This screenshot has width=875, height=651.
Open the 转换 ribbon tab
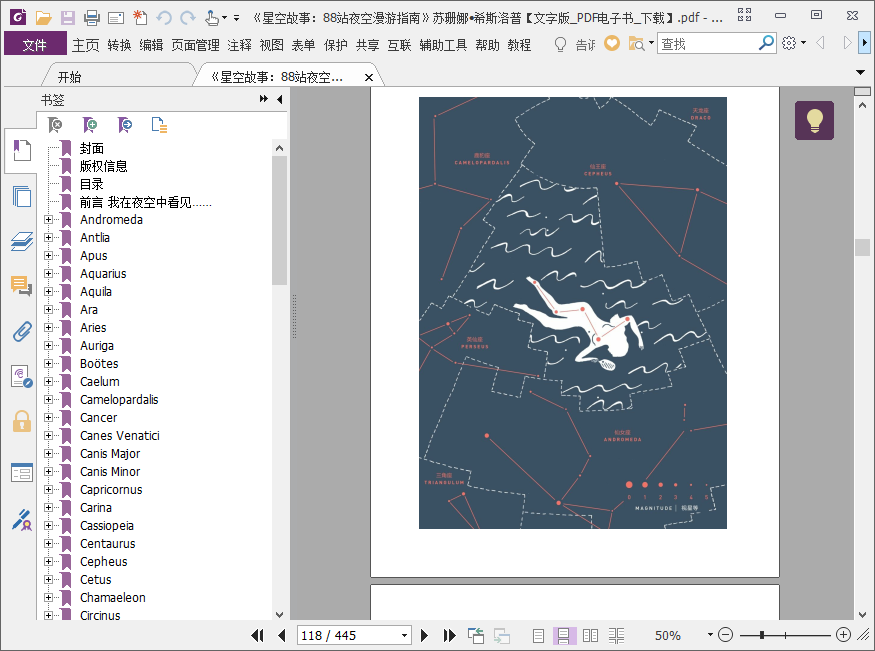click(x=119, y=45)
